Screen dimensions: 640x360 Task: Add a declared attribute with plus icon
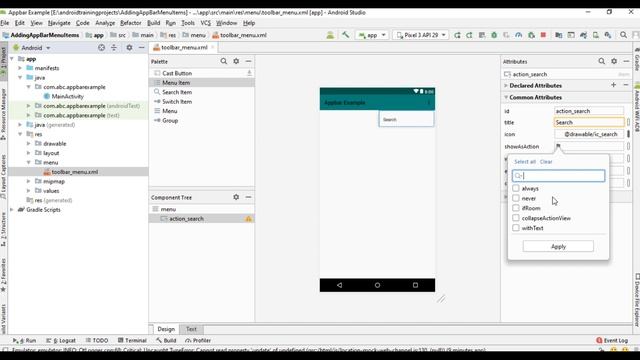[x=613, y=85]
